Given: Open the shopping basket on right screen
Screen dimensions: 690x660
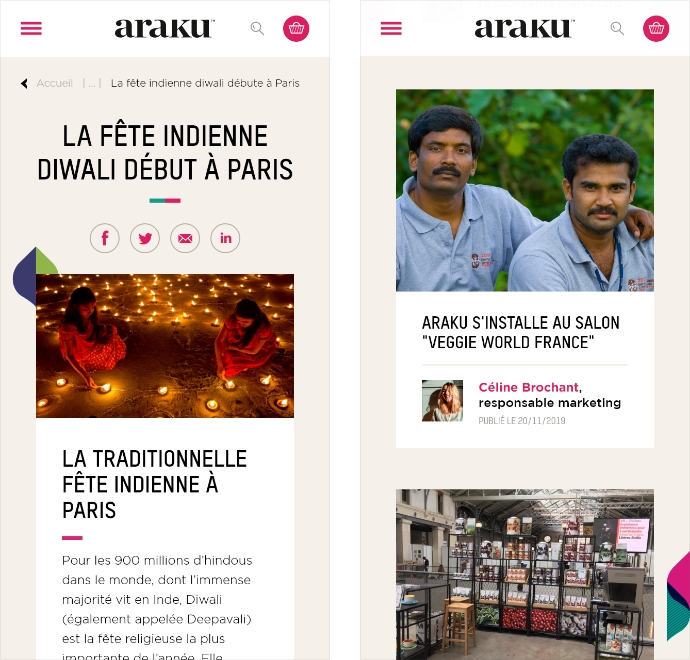Looking at the screenshot, I should click(656, 29).
